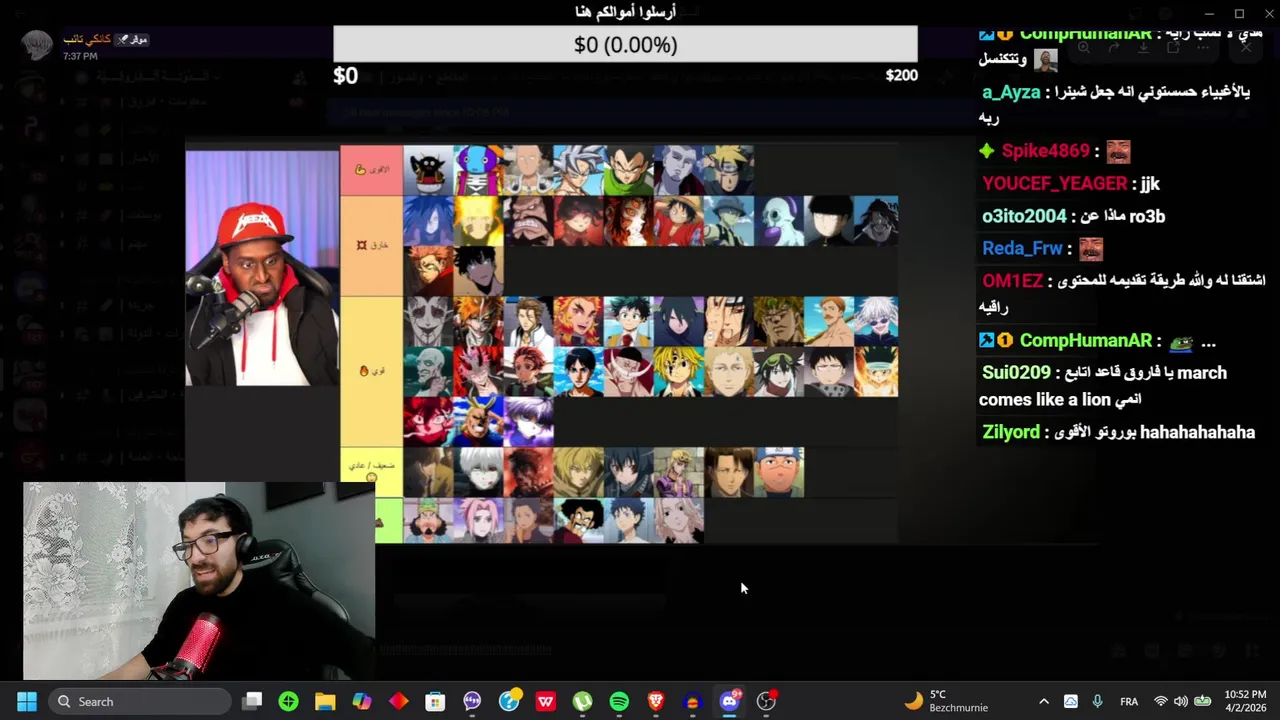
Task: Select Frieza thumbnail in second tier
Action: click(x=778, y=220)
